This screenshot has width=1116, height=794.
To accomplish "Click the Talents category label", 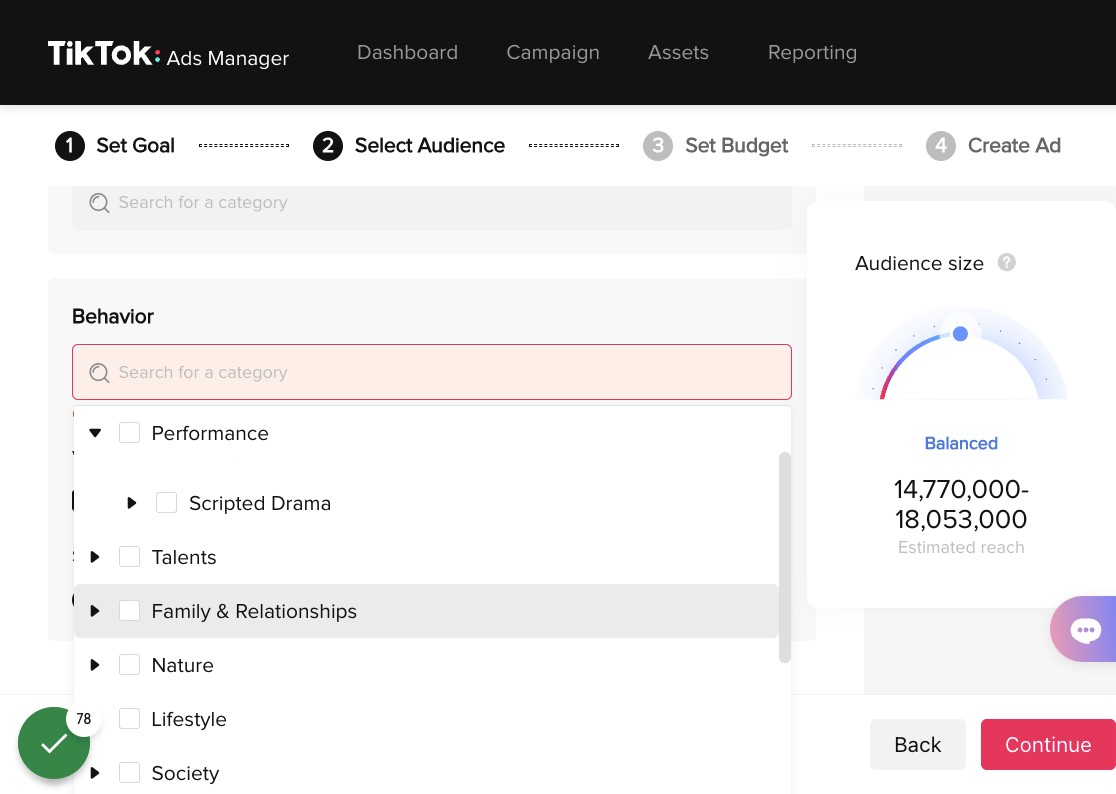I will (184, 557).
